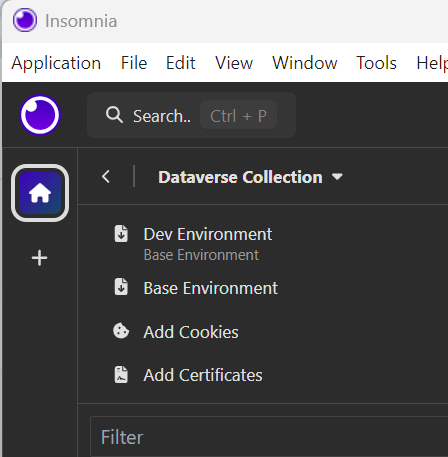Open the Application menu
Viewport: 448px width, 457px height.
56,63
